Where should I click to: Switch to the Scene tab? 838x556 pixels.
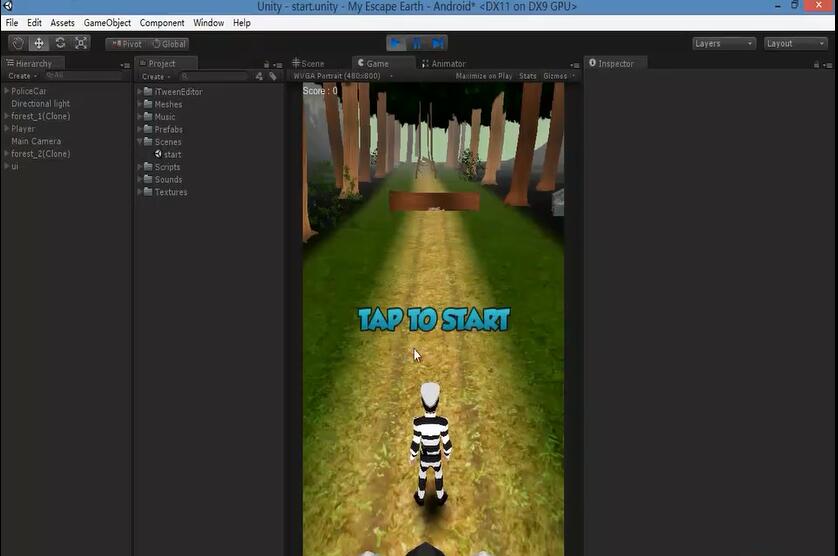coord(312,64)
